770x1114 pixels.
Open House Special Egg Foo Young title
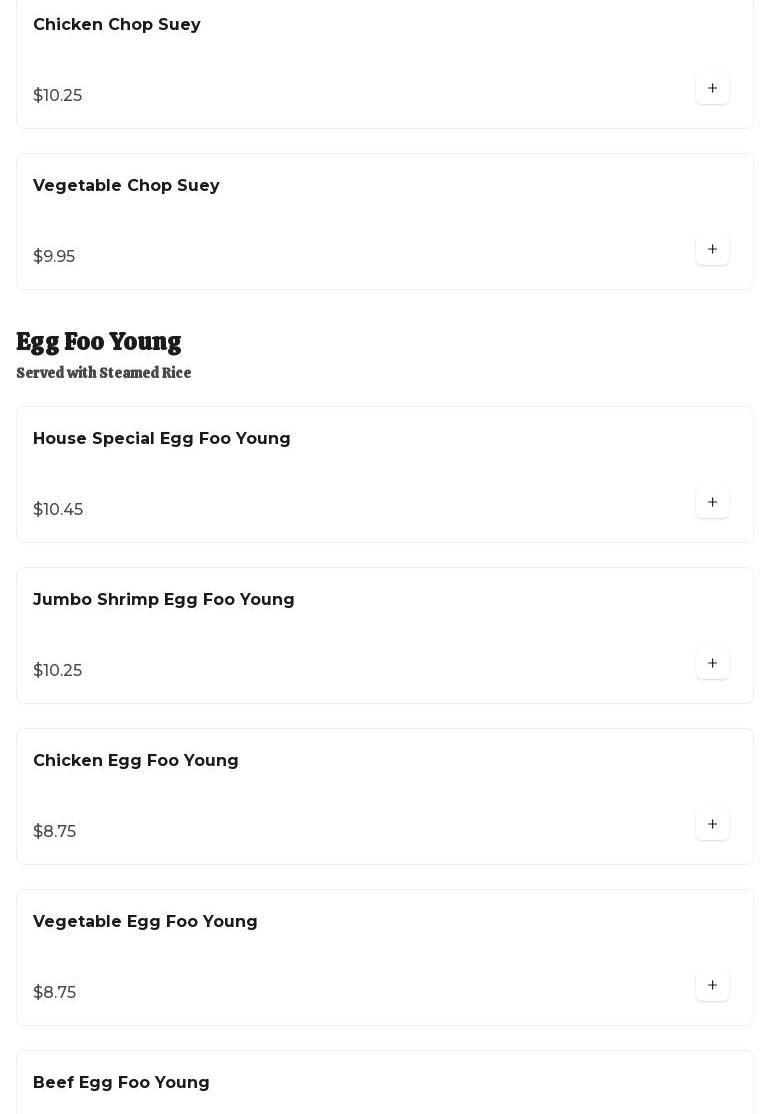pyautogui.click(x=162, y=438)
